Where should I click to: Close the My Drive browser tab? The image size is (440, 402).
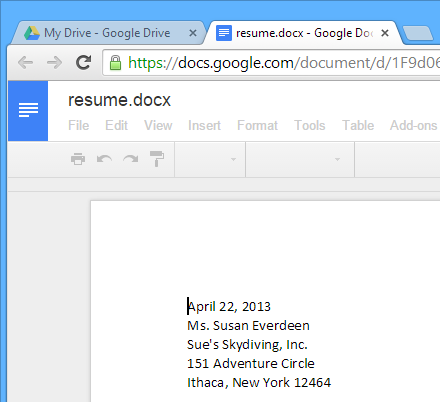click(193, 33)
